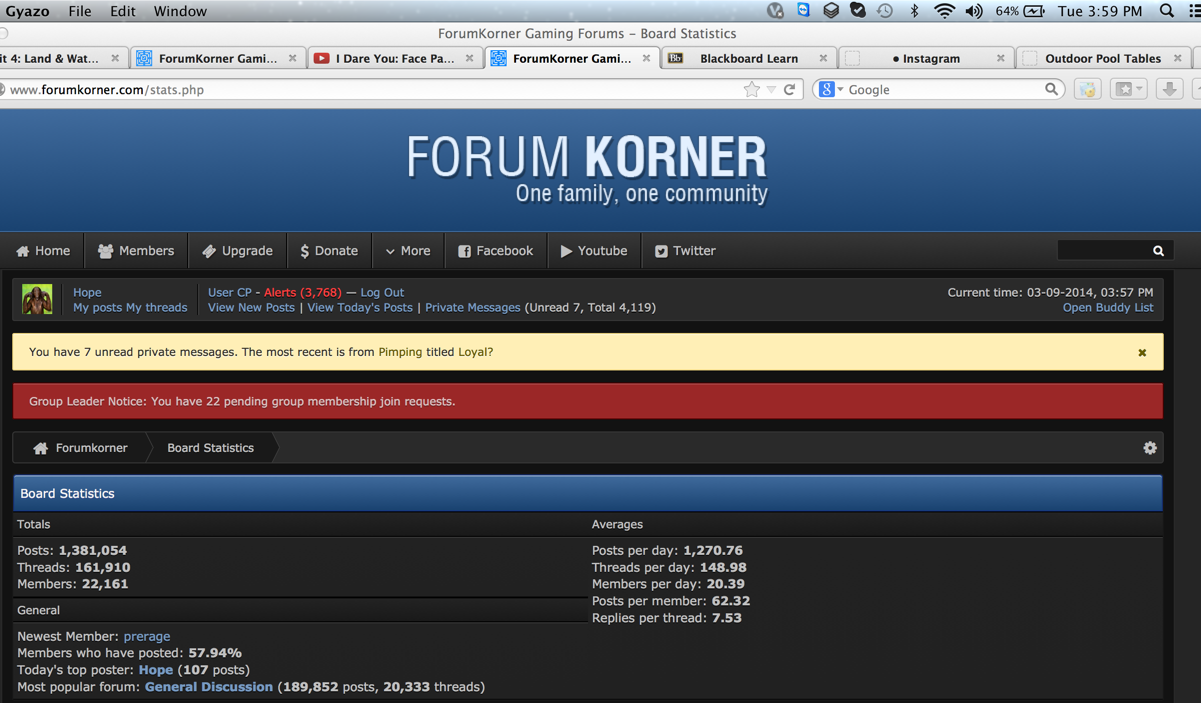The image size is (1201, 703).
Task: Dismiss the unread private messages notice
Action: (x=1142, y=353)
